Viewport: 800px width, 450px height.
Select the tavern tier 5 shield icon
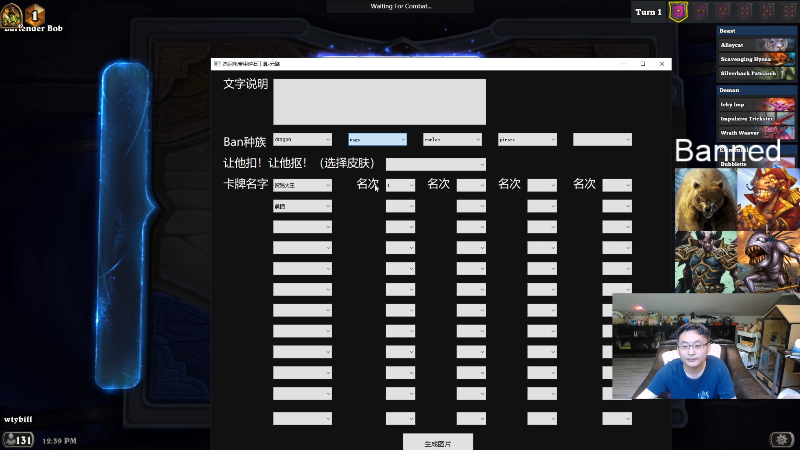click(x=767, y=12)
